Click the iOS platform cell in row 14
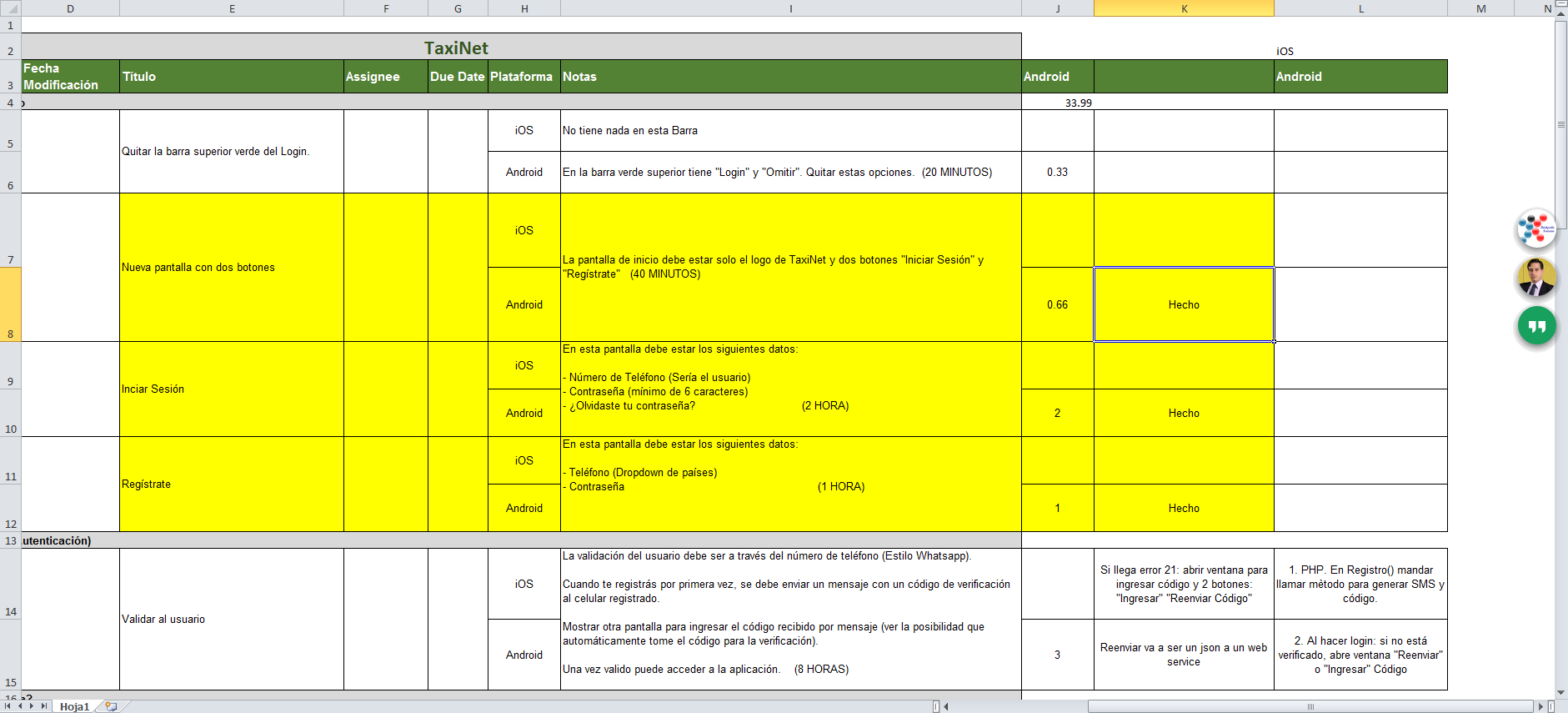Viewport: 1568px width, 713px height. 524,584
